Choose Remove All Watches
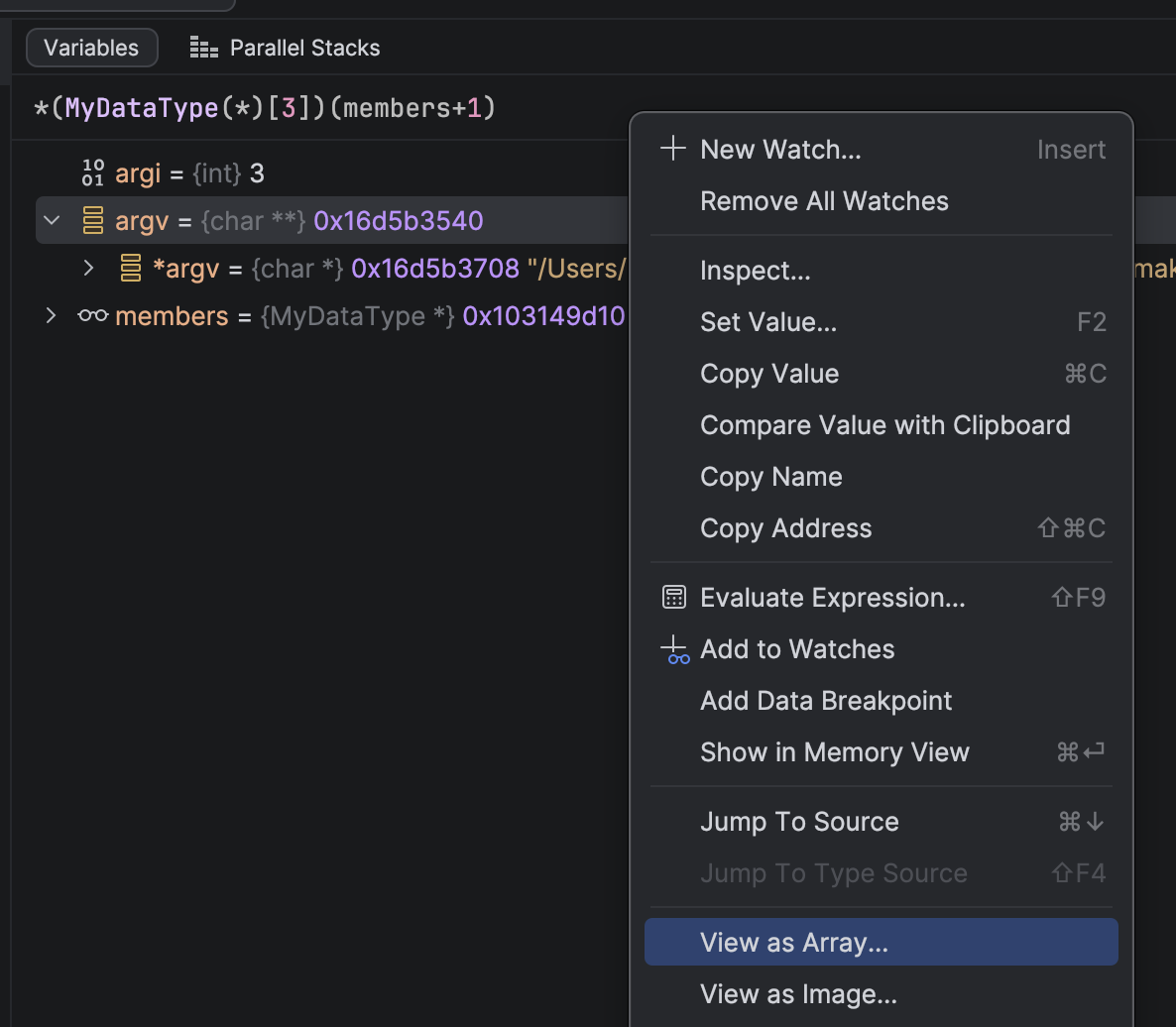Screen dimensions: 1176x1027 [x=882, y=201]
